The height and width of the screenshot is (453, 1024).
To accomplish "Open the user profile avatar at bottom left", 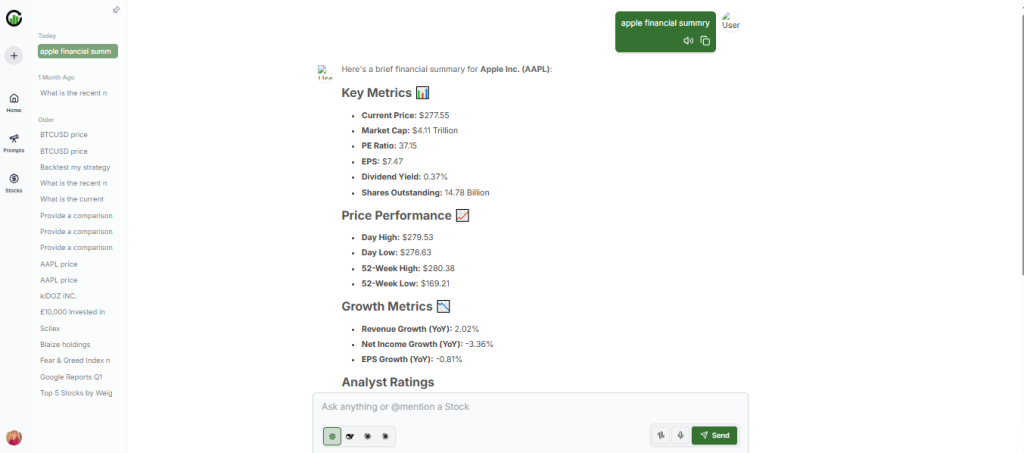I will pos(14,437).
